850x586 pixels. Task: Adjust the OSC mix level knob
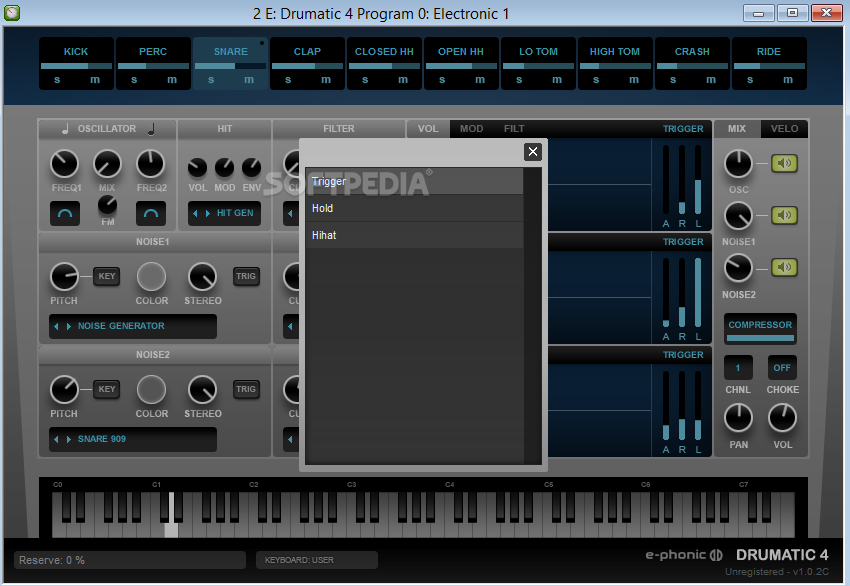coord(738,164)
